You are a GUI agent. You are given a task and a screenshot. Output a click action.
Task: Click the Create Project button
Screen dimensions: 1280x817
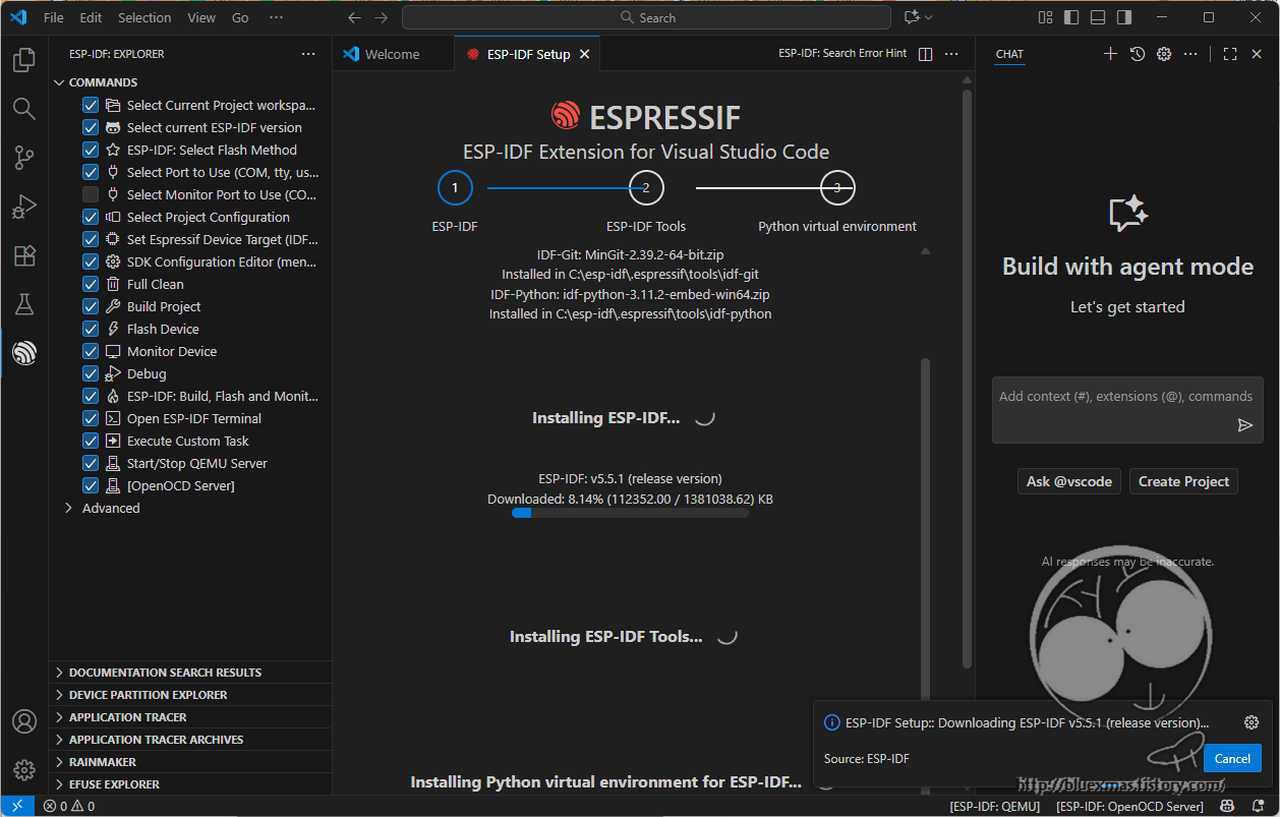[x=1184, y=481]
